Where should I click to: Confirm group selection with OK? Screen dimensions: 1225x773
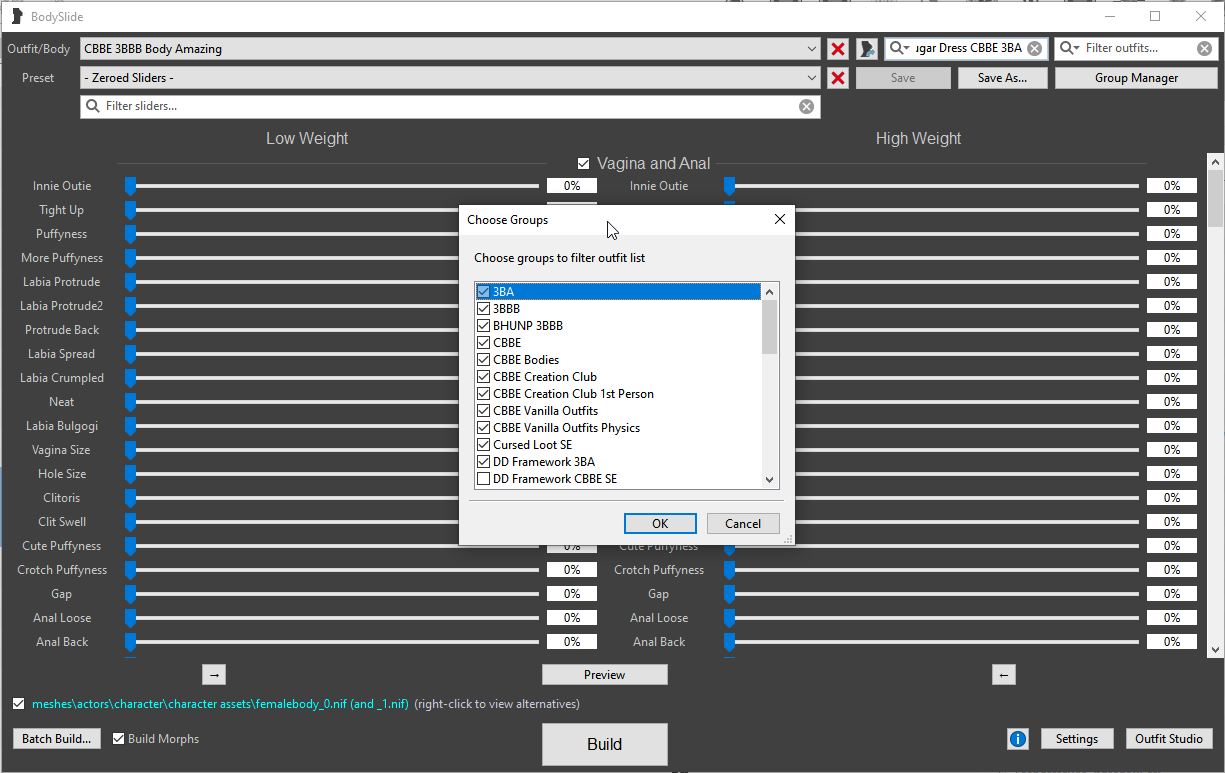(x=660, y=524)
